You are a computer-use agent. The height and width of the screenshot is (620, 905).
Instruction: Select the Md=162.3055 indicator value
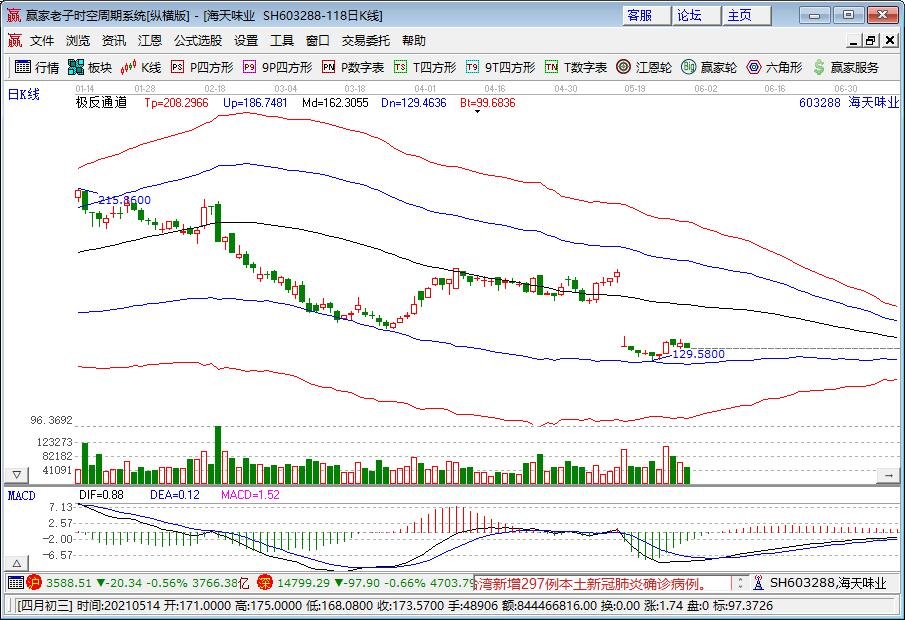point(335,103)
